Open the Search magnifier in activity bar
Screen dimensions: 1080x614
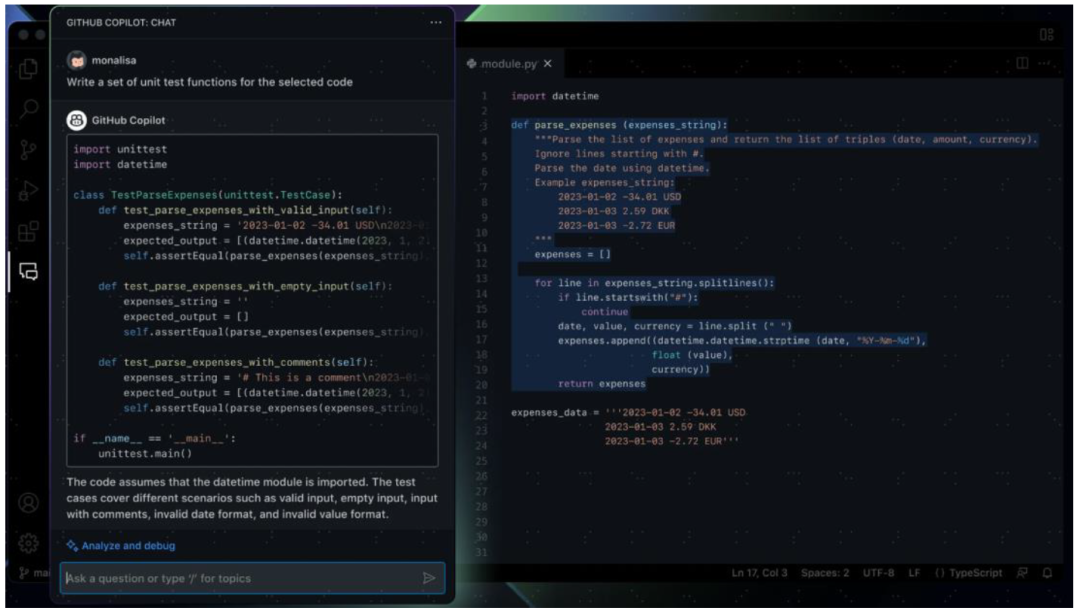point(28,109)
